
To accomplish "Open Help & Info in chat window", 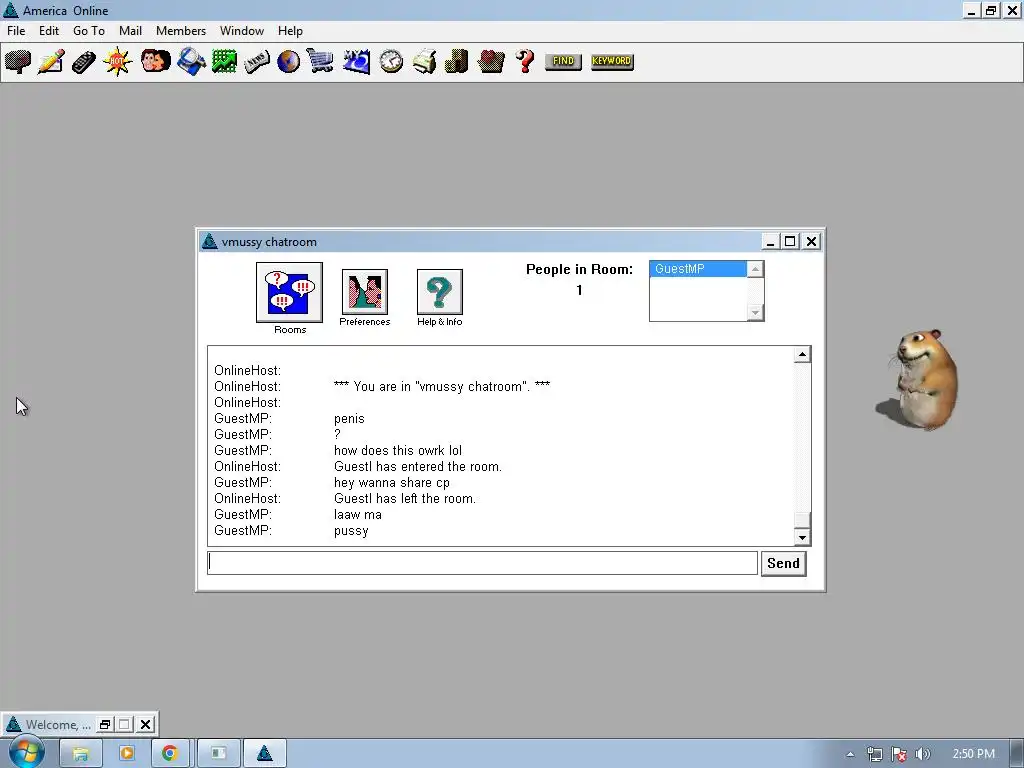I will (x=440, y=292).
